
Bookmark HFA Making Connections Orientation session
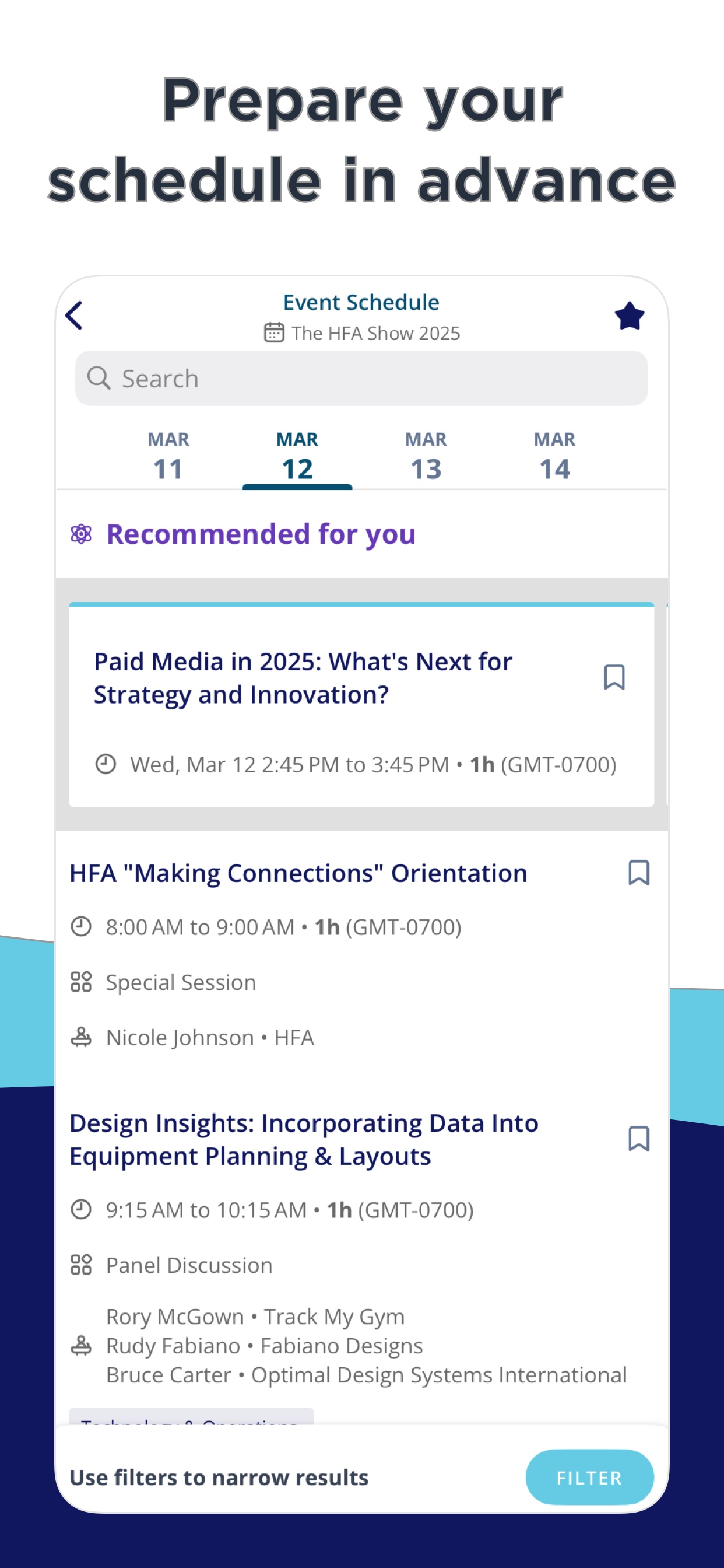pos(639,873)
